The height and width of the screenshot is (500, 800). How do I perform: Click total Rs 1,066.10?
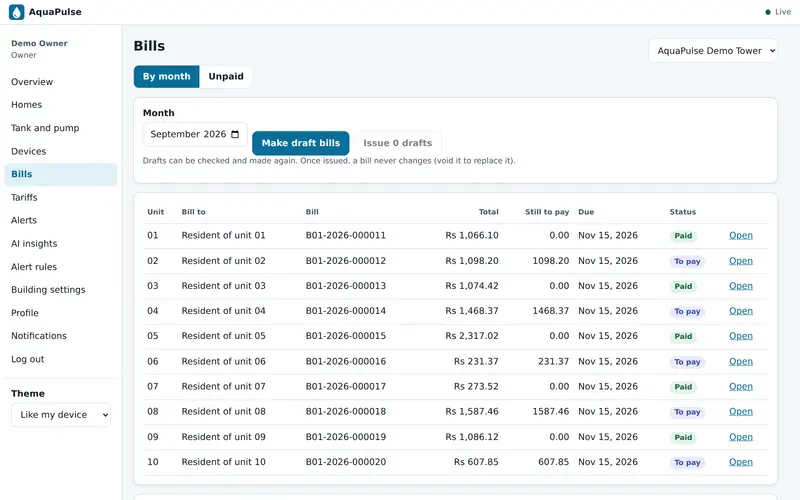[471, 235]
